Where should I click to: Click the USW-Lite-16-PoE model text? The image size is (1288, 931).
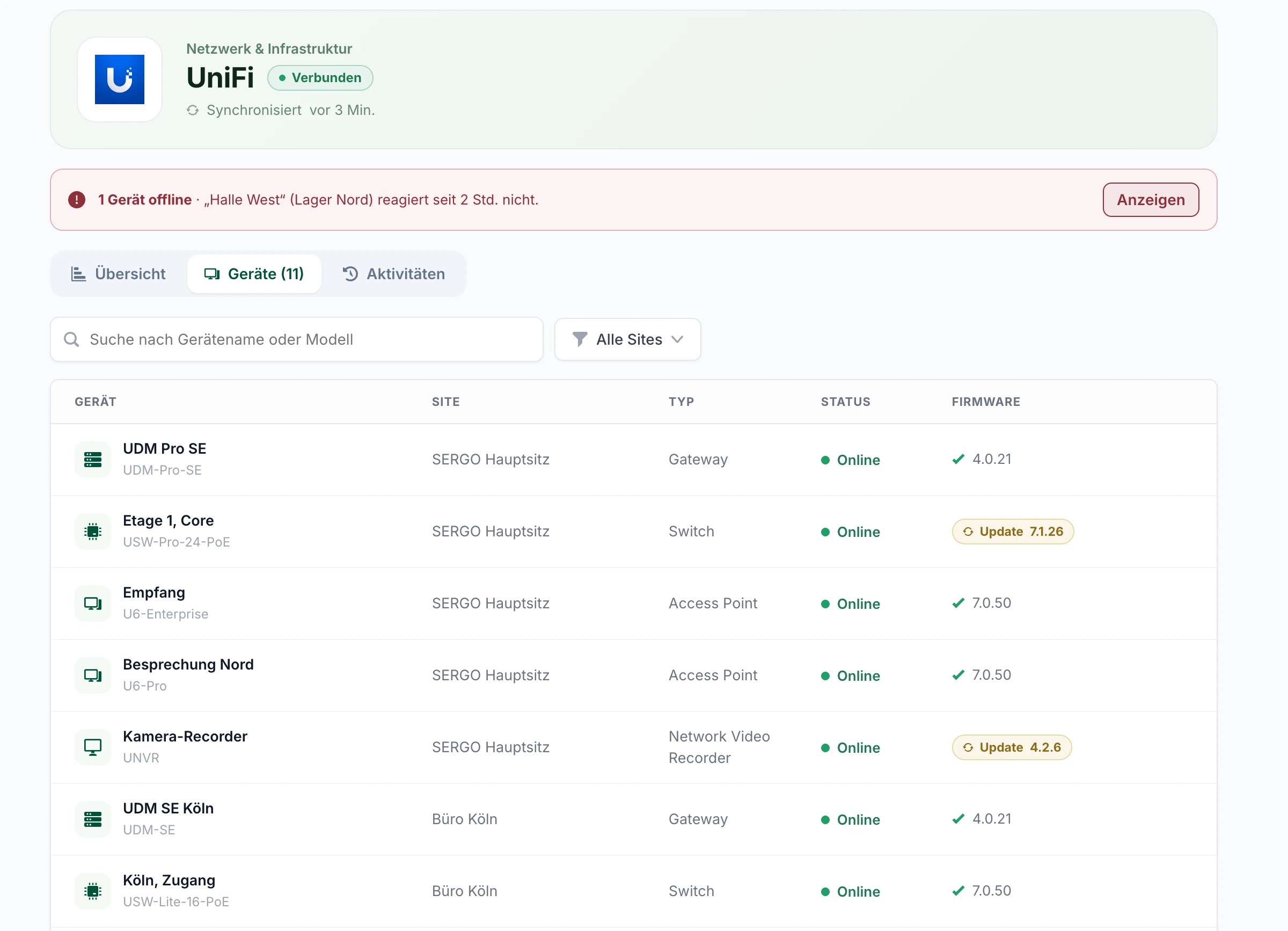(176, 902)
